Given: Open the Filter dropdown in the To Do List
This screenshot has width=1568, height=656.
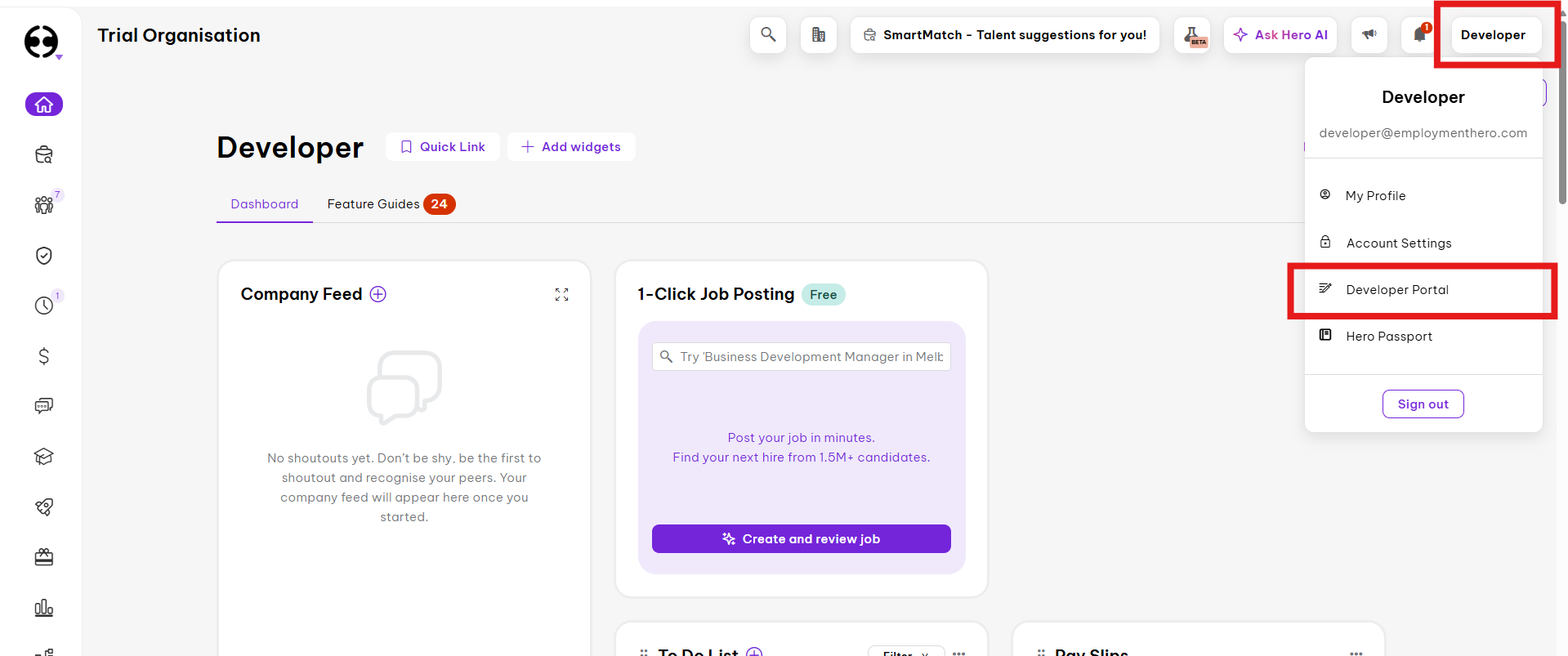Looking at the screenshot, I should (905, 651).
